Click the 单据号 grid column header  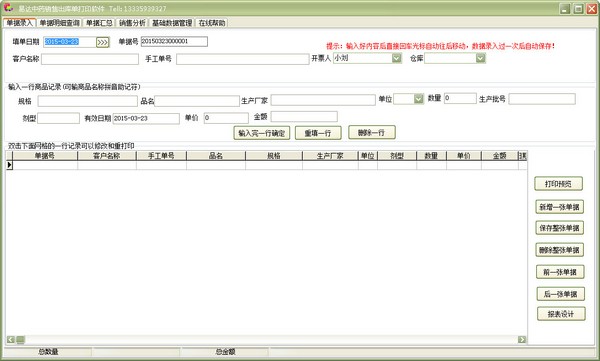point(45,156)
